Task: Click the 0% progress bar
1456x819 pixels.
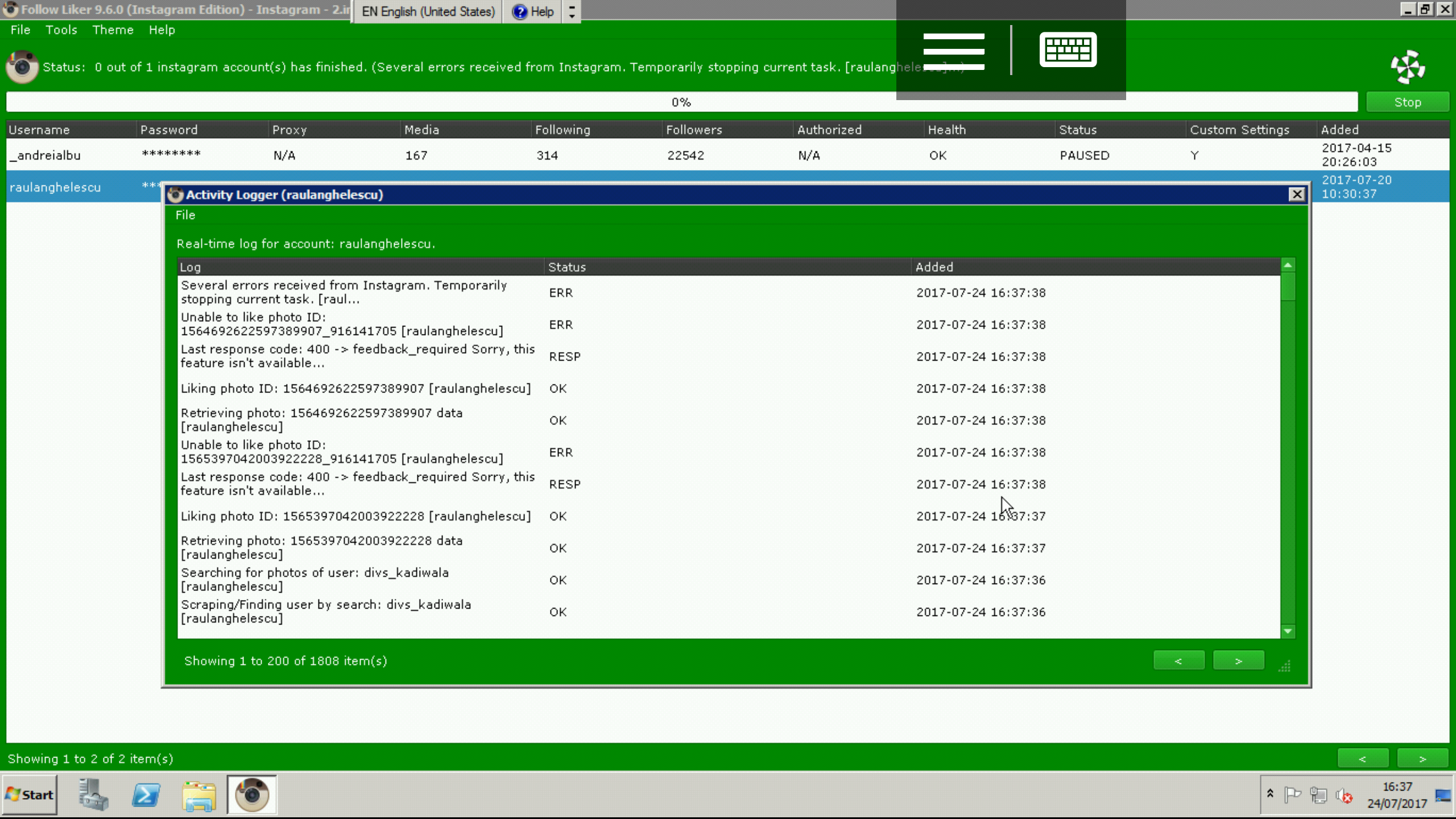Action: coord(681,102)
